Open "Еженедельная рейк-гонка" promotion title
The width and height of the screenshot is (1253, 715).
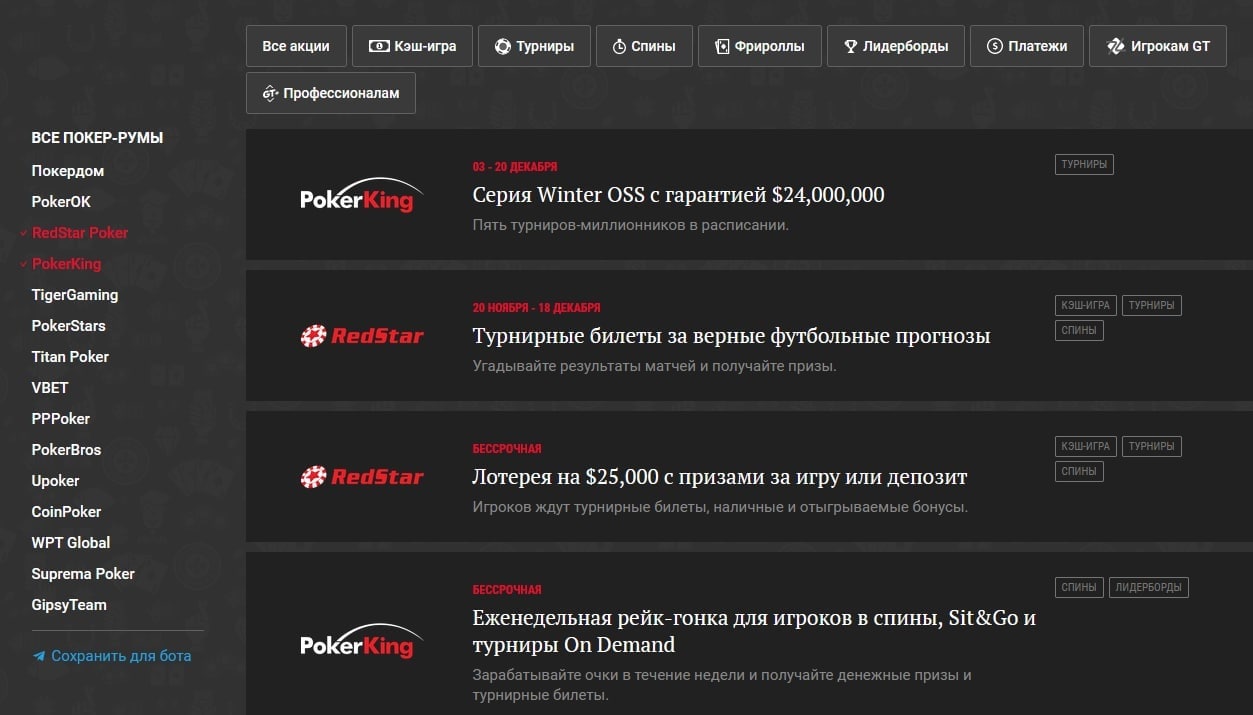754,631
